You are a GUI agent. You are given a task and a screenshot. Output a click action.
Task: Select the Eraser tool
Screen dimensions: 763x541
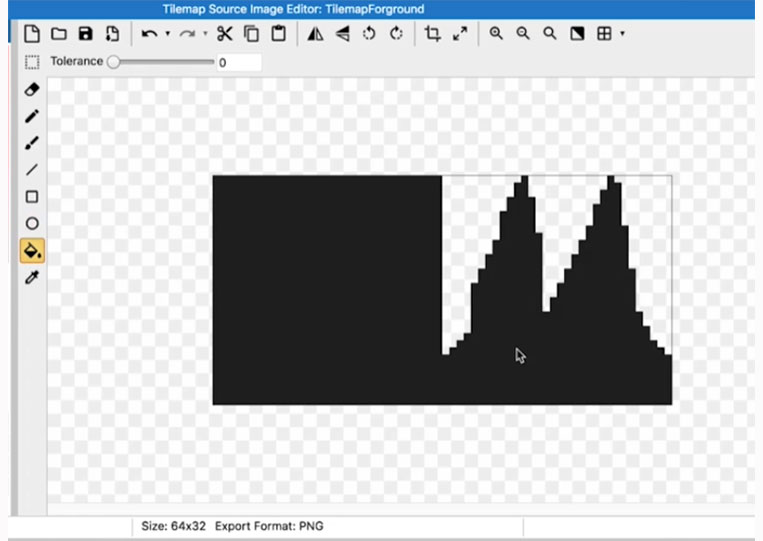[x=32, y=90]
